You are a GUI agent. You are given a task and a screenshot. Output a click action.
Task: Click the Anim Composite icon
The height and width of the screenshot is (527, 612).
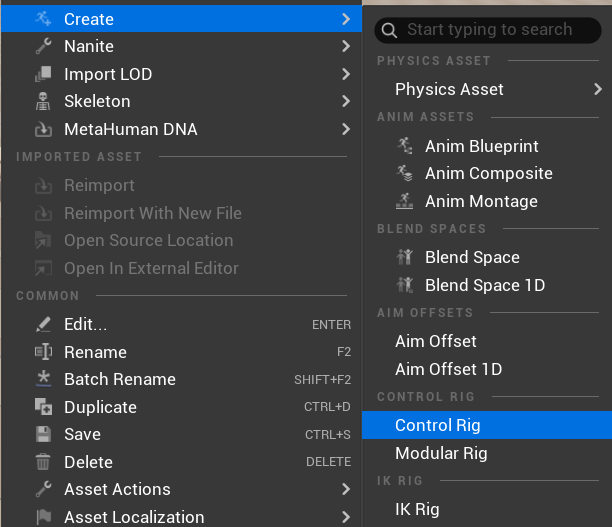coord(405,173)
